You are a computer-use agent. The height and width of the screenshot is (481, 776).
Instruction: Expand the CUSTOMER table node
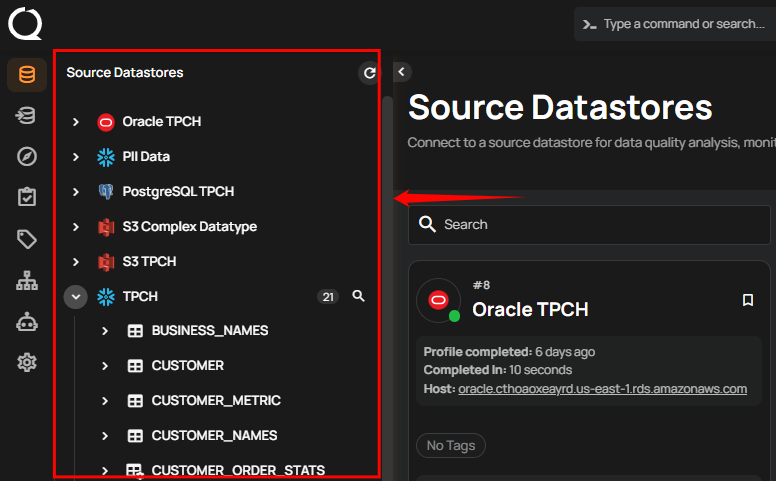click(105, 366)
